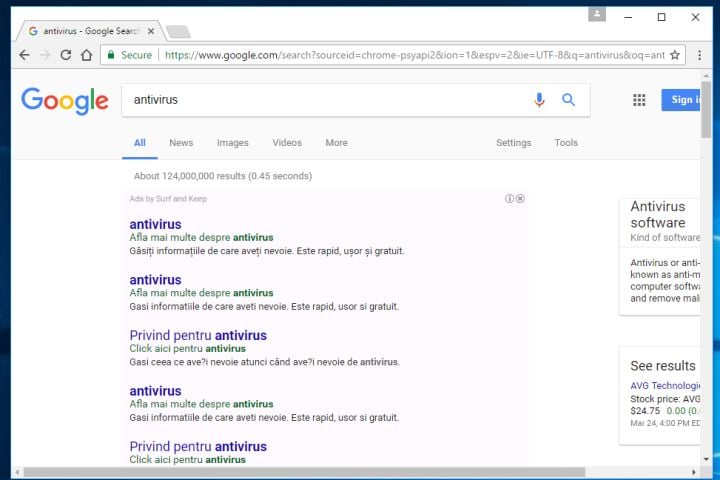The image size is (720, 480).
Task: Click the blue Sign in button
Action: (x=681, y=100)
